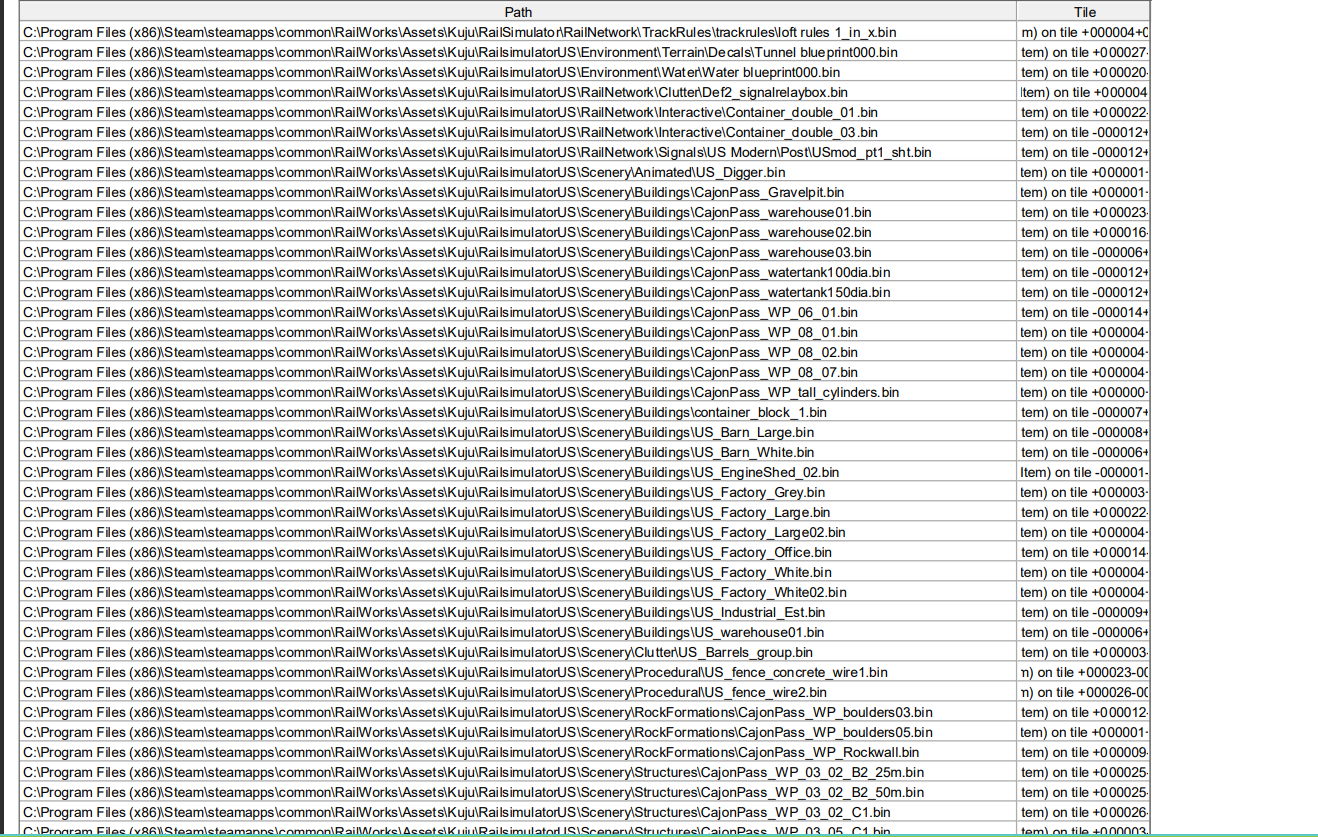Image resolution: width=1318 pixels, height=837 pixels.
Task: Select the 'US_warehouse01.bin' path row
Action: click(518, 632)
